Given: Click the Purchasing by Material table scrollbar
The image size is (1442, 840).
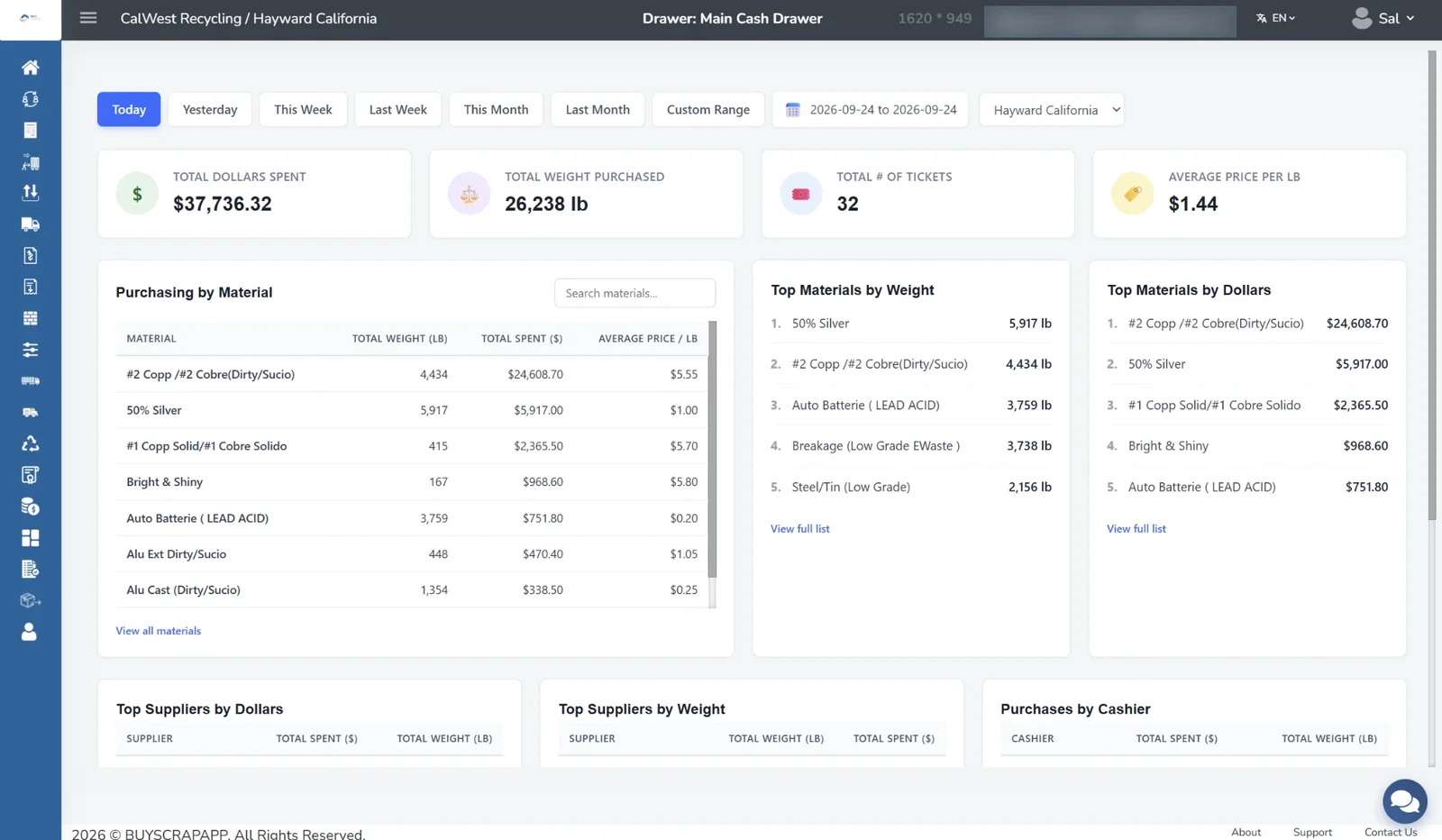Looking at the screenshot, I should (x=712, y=449).
